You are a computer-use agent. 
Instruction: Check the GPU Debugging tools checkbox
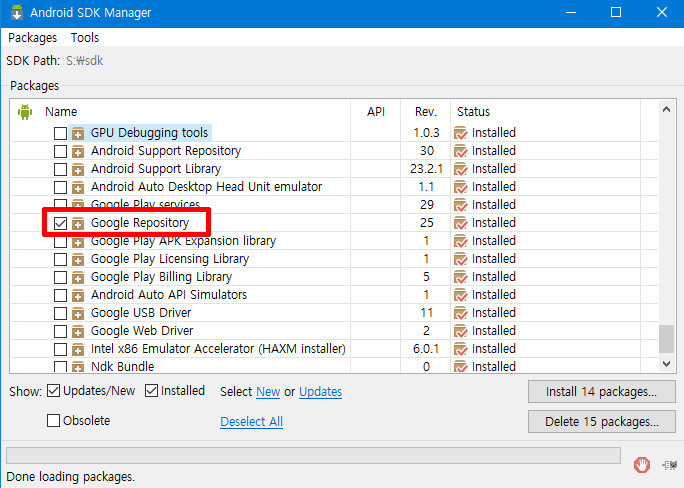[60, 133]
